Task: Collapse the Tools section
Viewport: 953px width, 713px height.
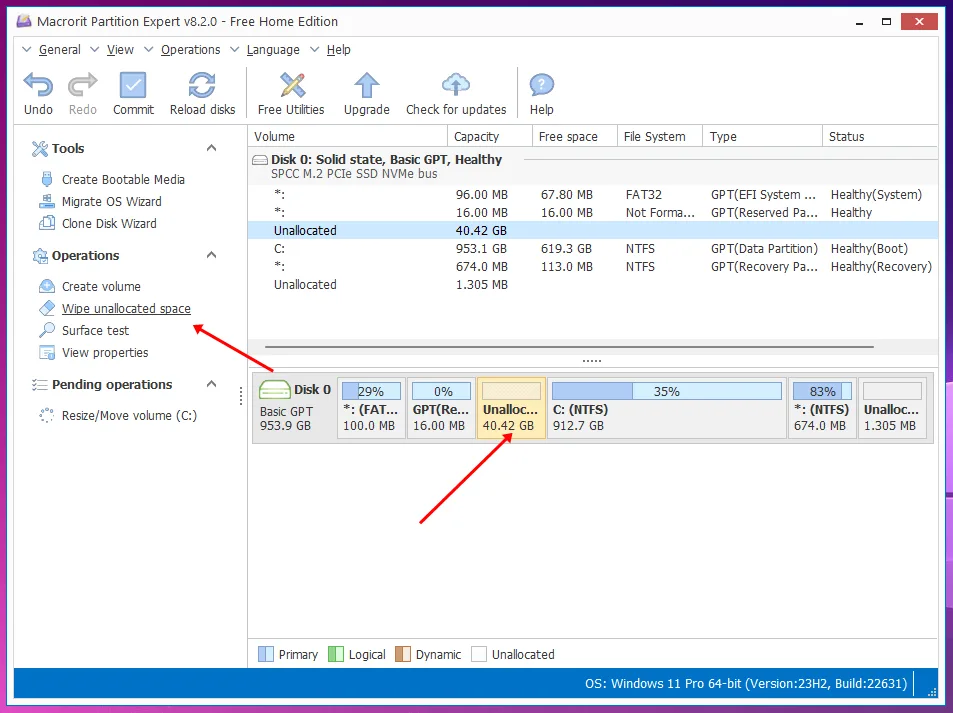Action: click(210, 148)
